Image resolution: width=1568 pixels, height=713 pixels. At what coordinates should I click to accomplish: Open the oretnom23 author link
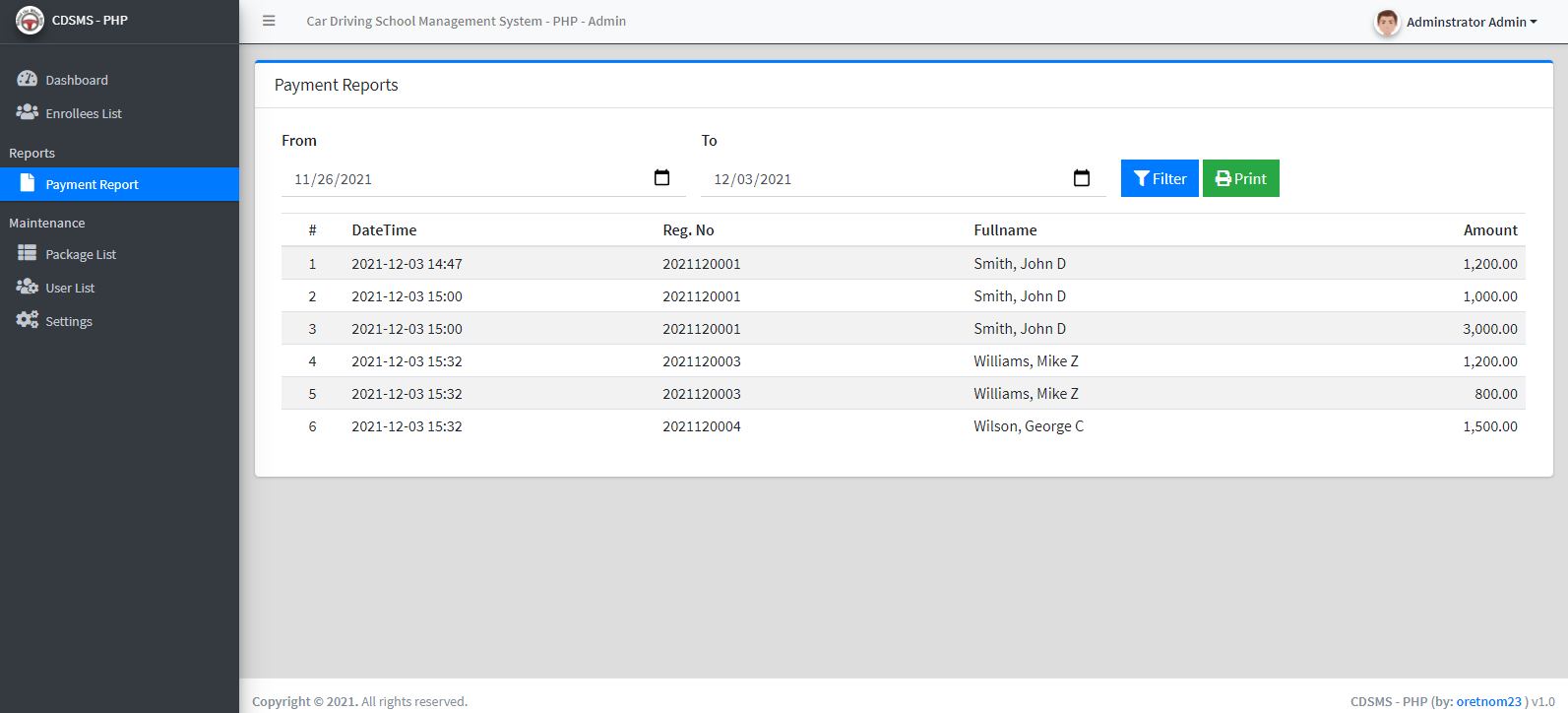pos(1488,701)
